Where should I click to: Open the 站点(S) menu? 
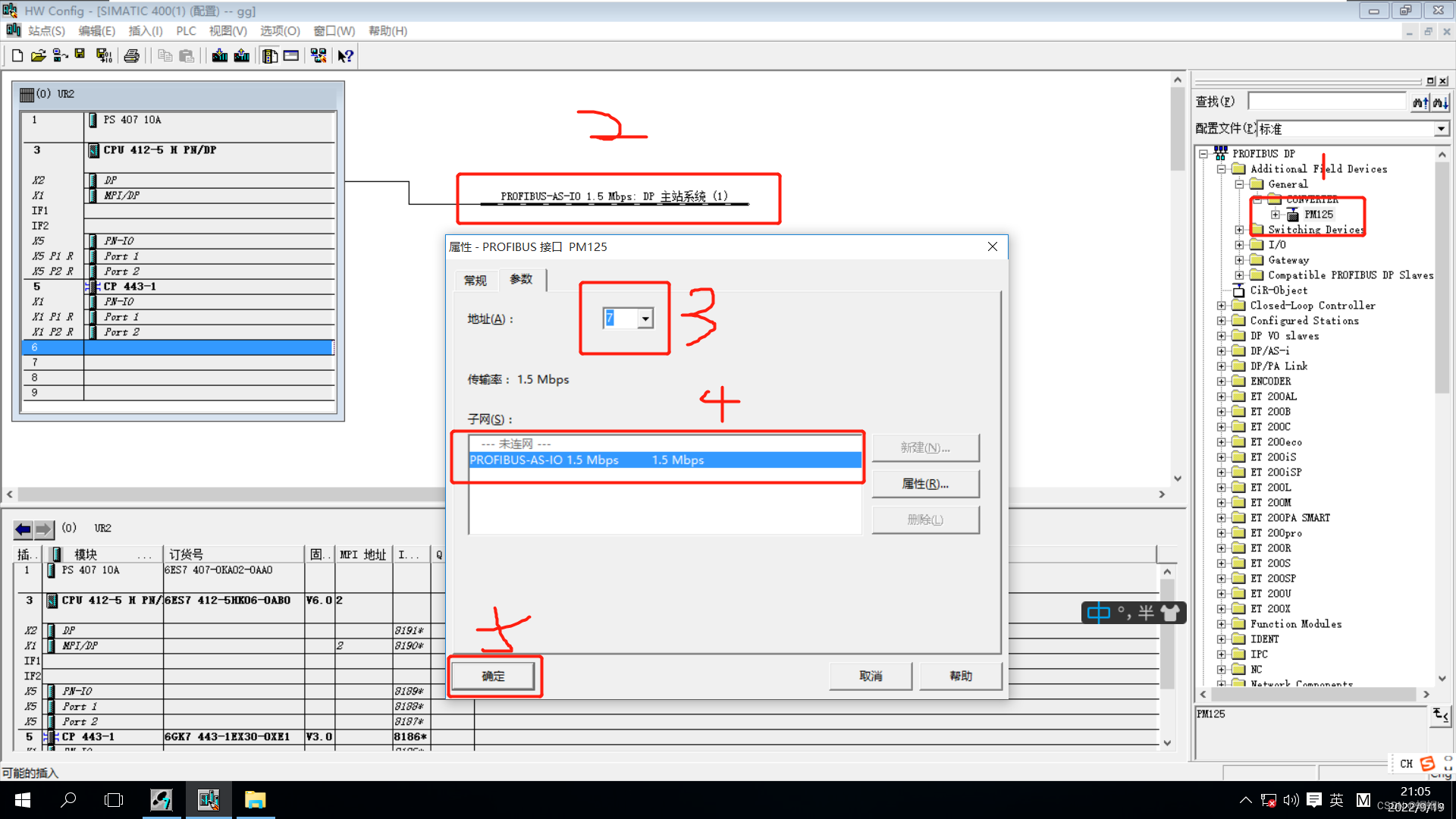46,31
